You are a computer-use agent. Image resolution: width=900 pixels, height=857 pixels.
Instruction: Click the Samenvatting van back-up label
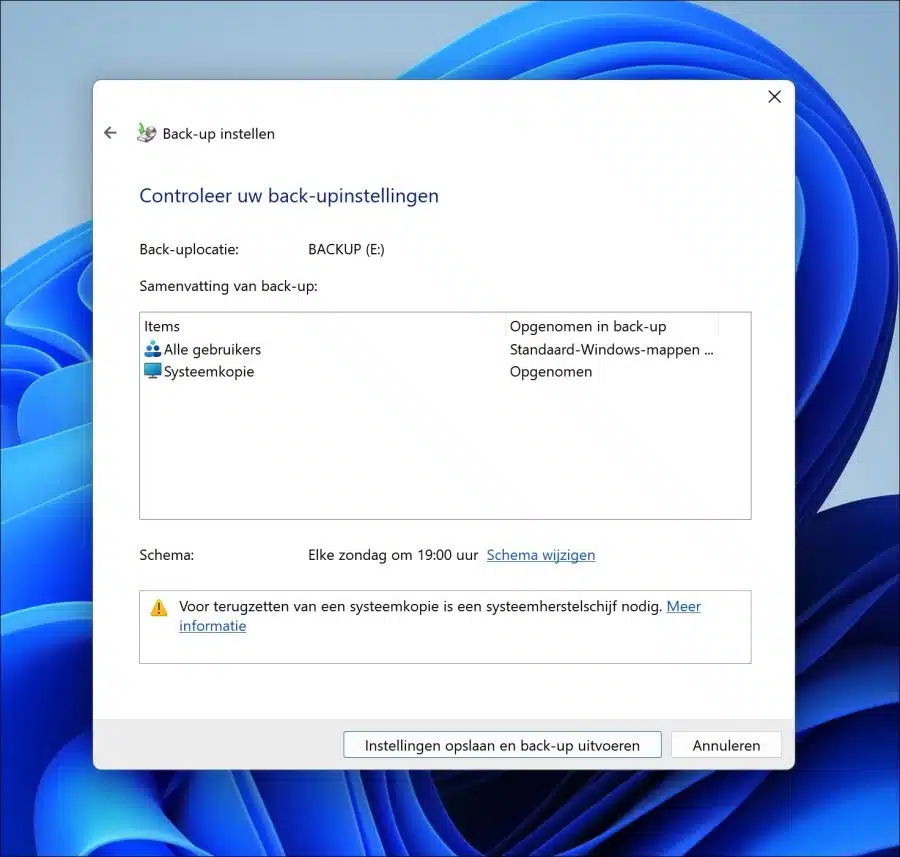(228, 286)
